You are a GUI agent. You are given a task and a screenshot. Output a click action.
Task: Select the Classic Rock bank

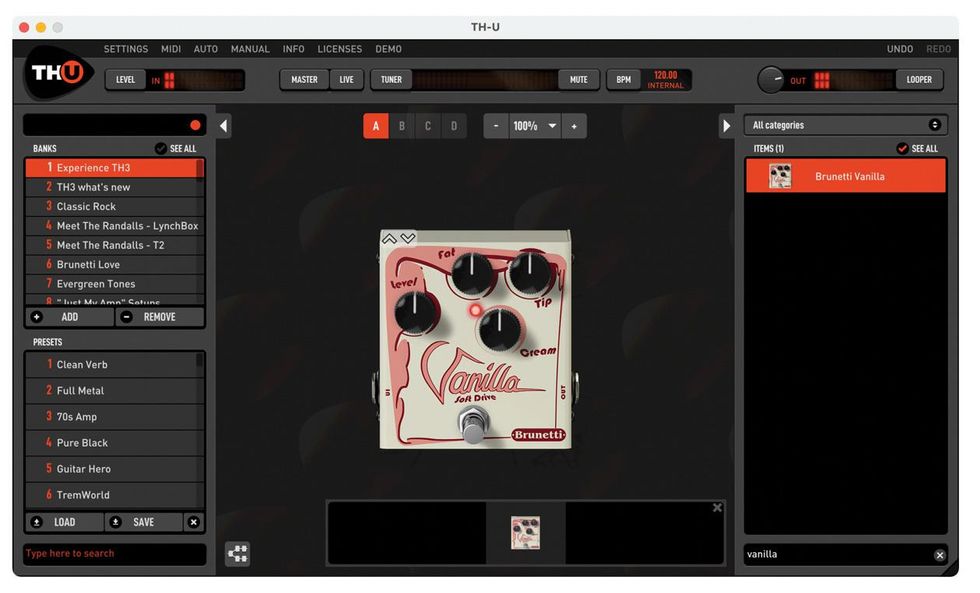coord(114,206)
